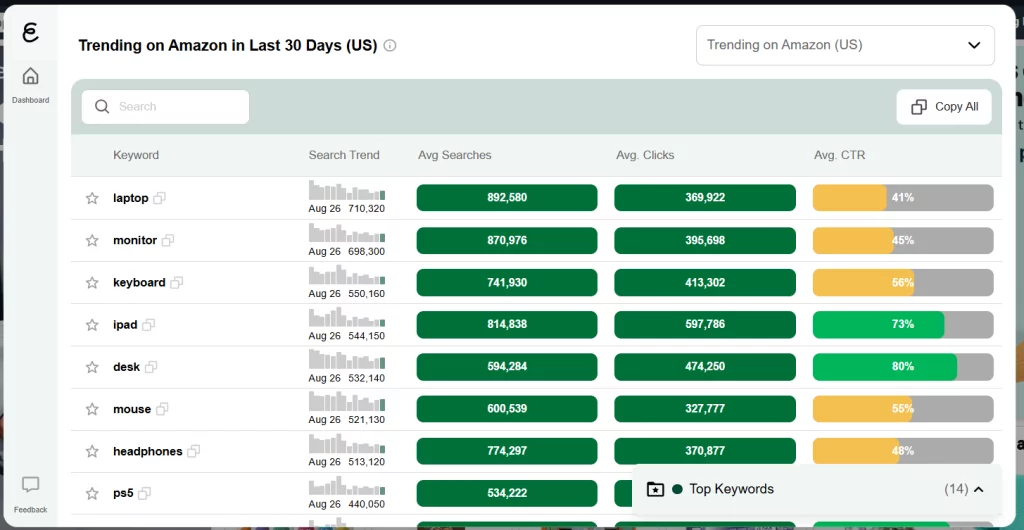Image resolution: width=1024 pixels, height=530 pixels.
Task: Star the monitor keyword
Action: pos(92,240)
